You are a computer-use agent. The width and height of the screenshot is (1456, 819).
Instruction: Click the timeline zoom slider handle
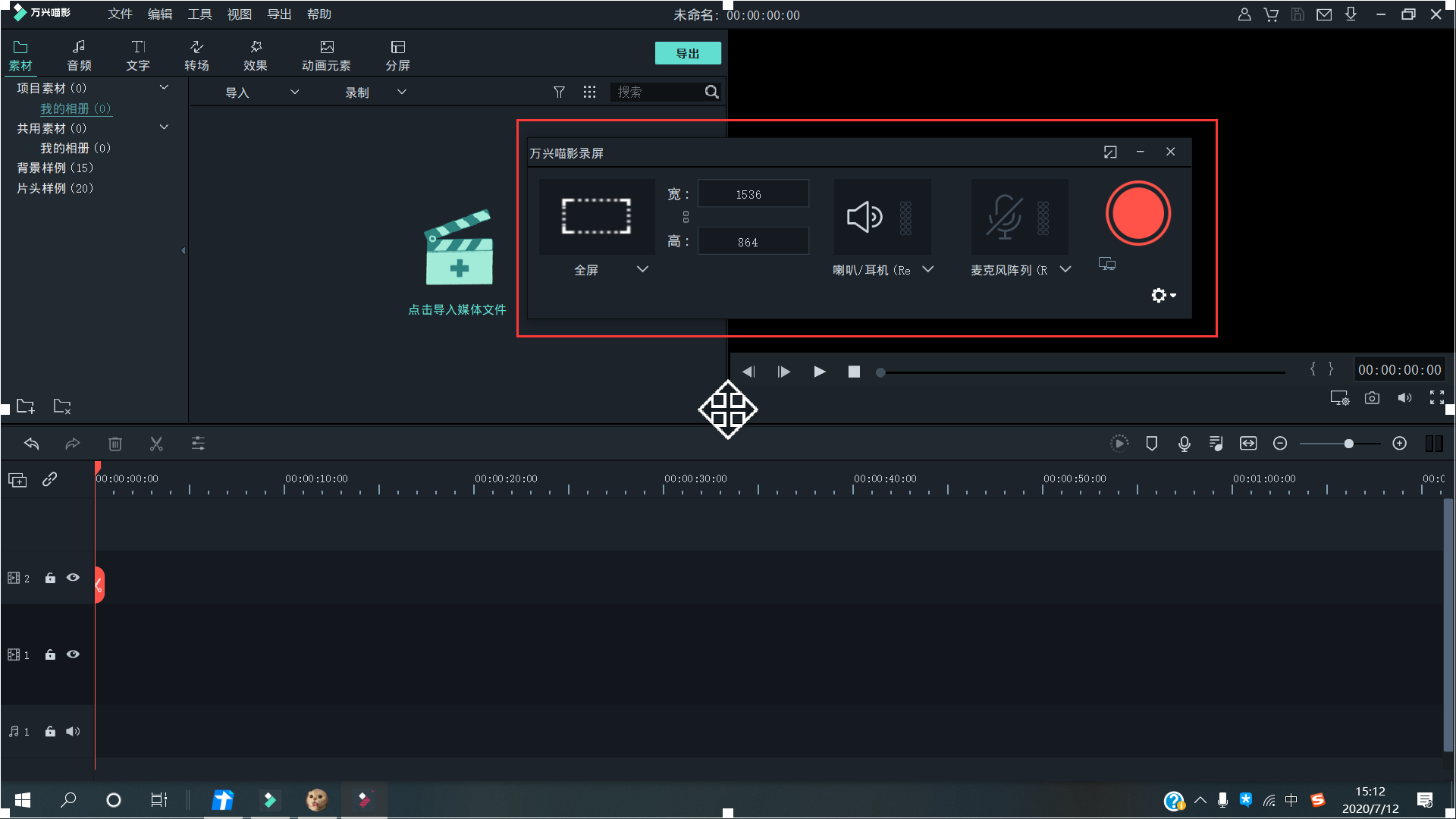1348,444
